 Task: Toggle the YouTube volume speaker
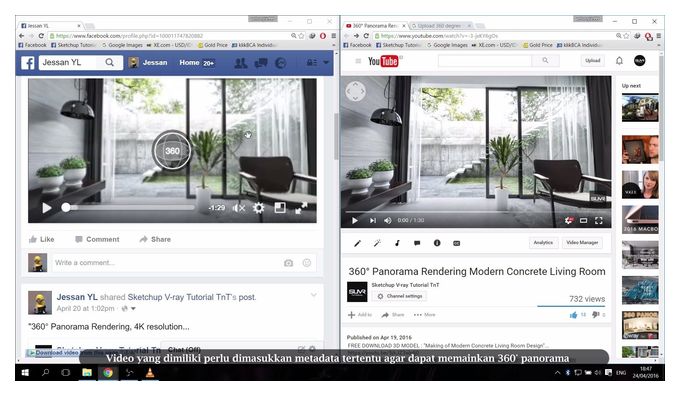pyautogui.click(x=388, y=220)
